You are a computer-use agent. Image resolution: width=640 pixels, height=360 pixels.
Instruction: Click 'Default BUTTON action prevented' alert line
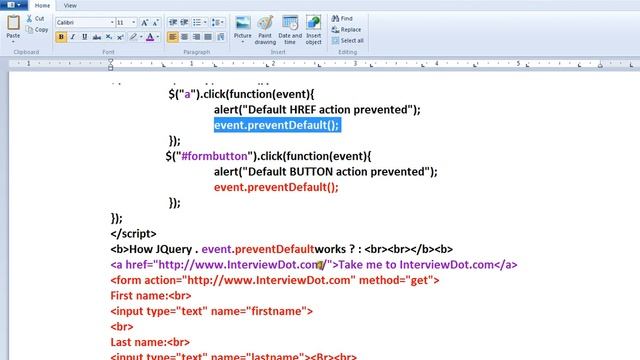[326, 171]
